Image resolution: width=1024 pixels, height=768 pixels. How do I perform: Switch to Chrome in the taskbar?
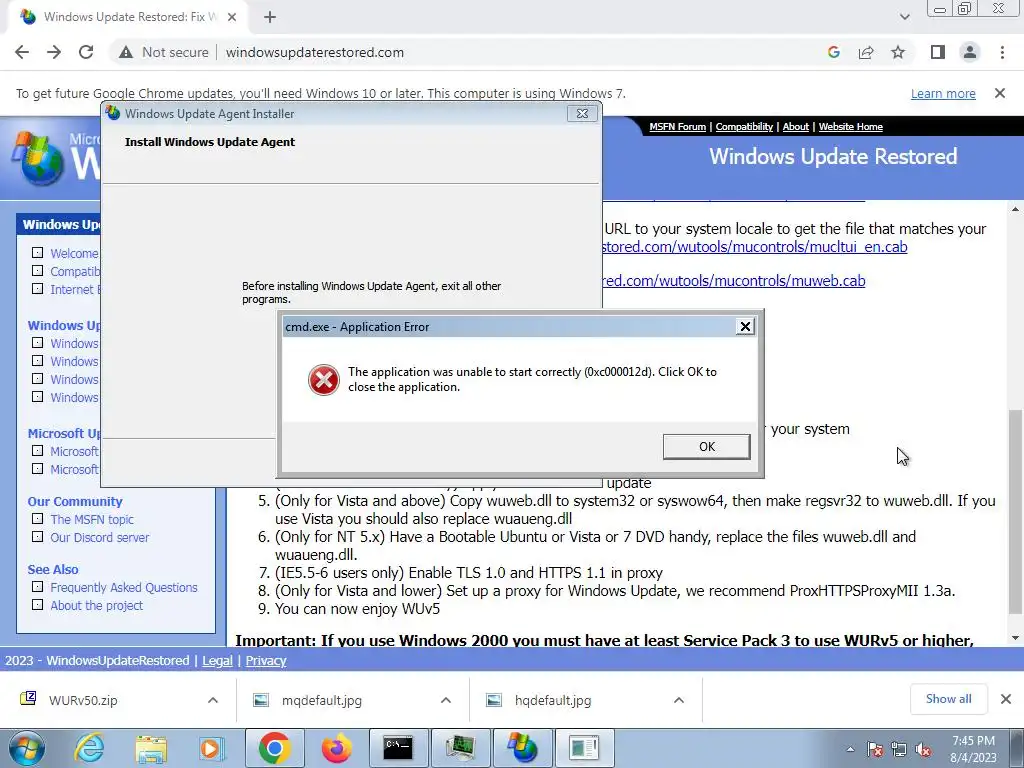pos(274,748)
